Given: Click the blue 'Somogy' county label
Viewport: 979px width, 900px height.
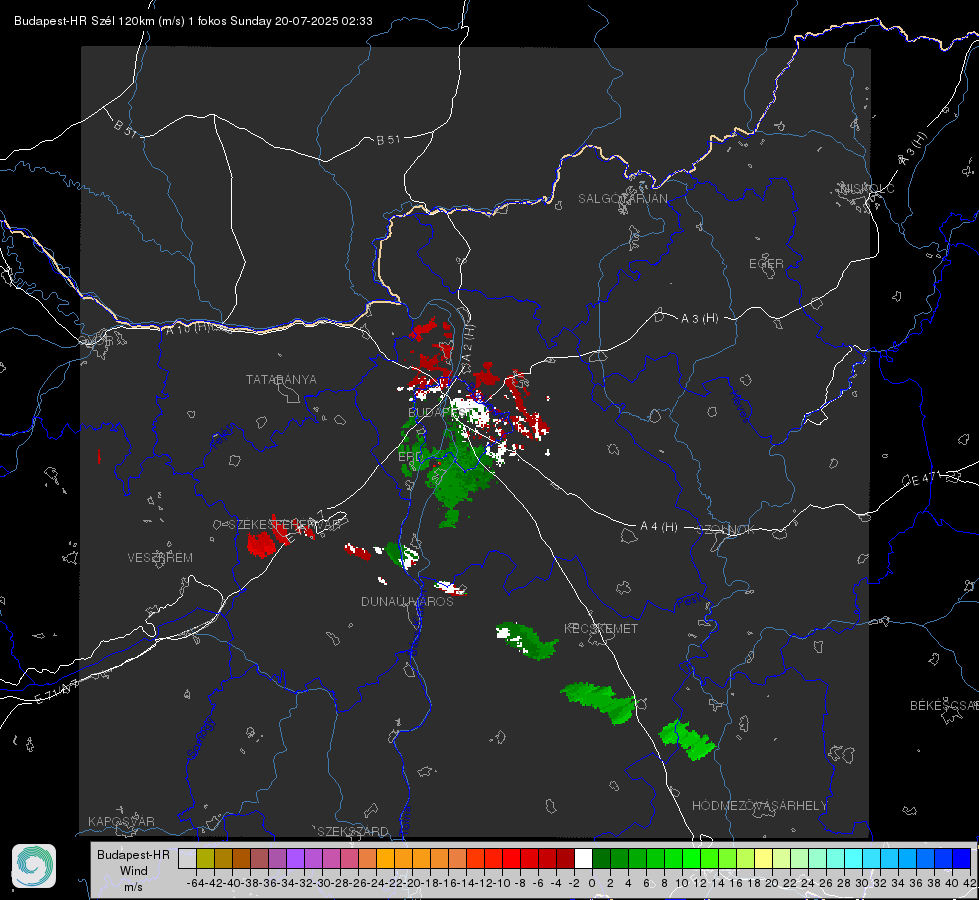Looking at the screenshot, I should (200, 738).
